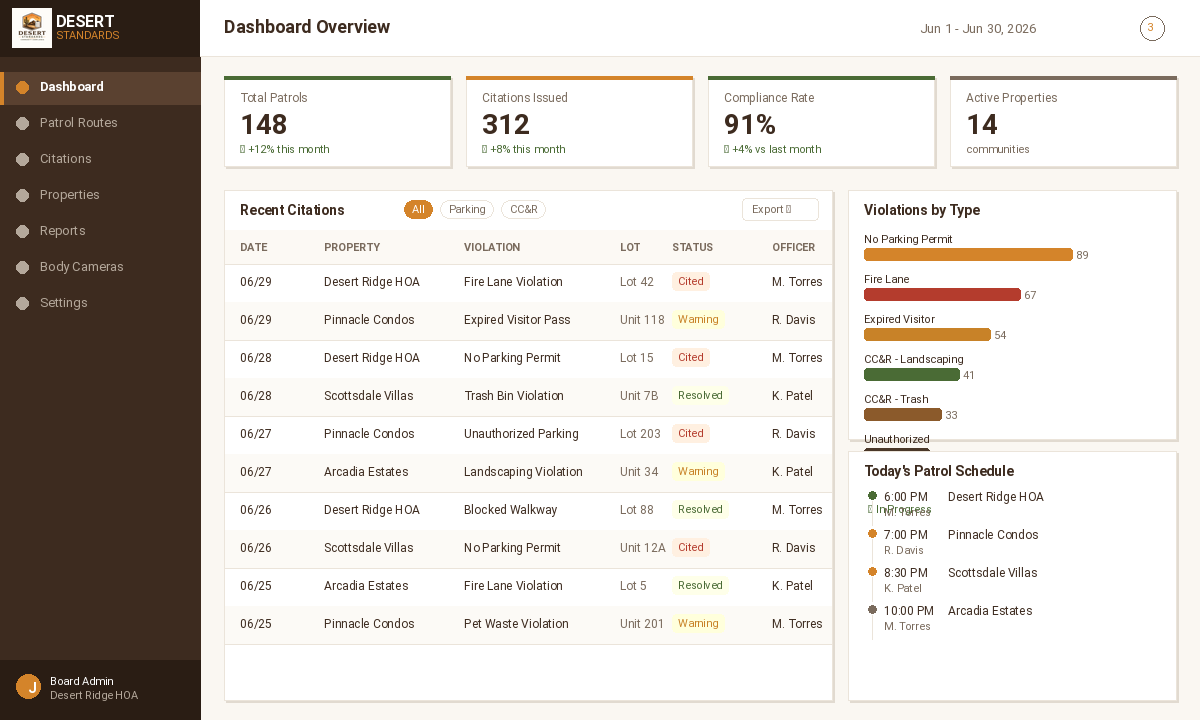Click the Citations sidebar dot icon
The height and width of the screenshot is (720, 1200).
23,159
